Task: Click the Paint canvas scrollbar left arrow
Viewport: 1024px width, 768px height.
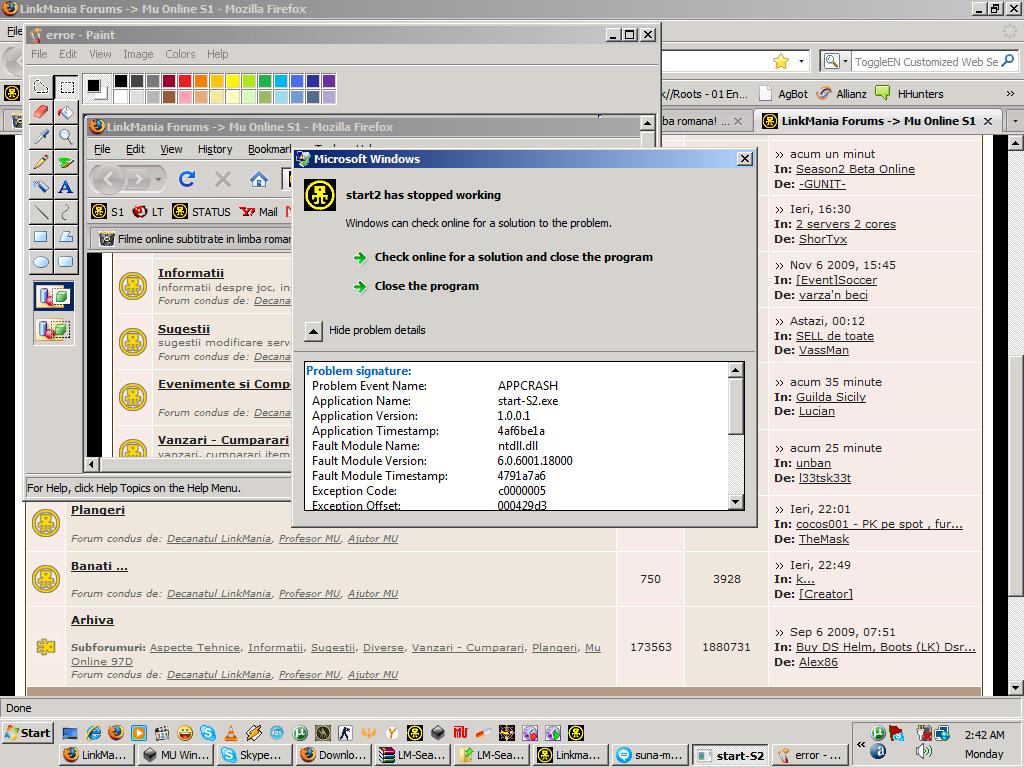Action: coord(91,464)
